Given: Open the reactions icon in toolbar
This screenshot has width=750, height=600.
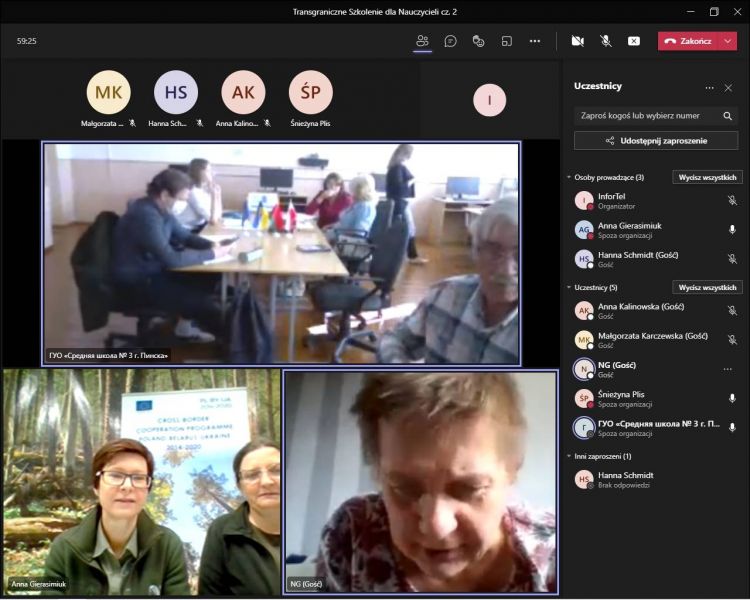Looking at the screenshot, I should (x=479, y=41).
